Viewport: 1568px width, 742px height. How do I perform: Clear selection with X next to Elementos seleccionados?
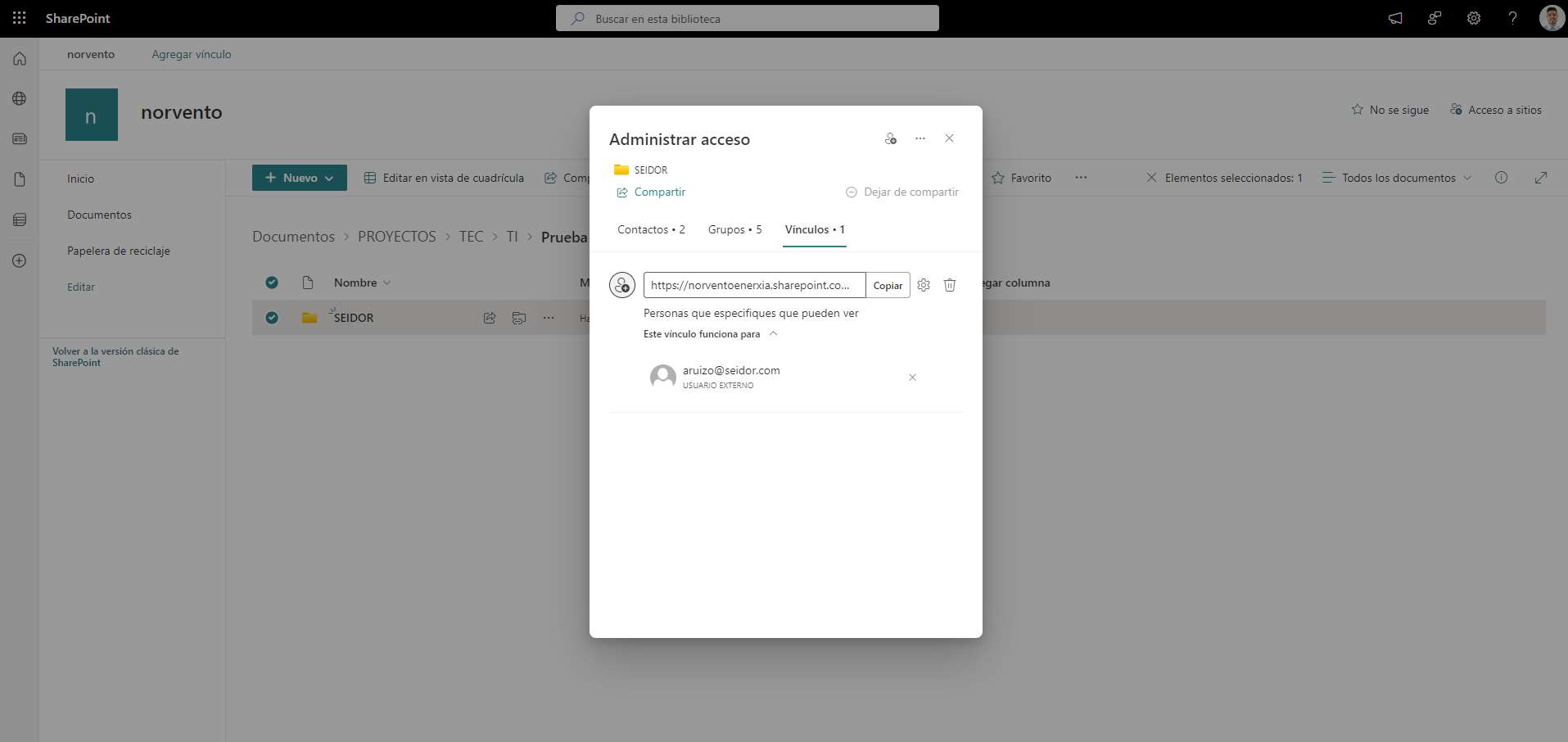(x=1151, y=178)
